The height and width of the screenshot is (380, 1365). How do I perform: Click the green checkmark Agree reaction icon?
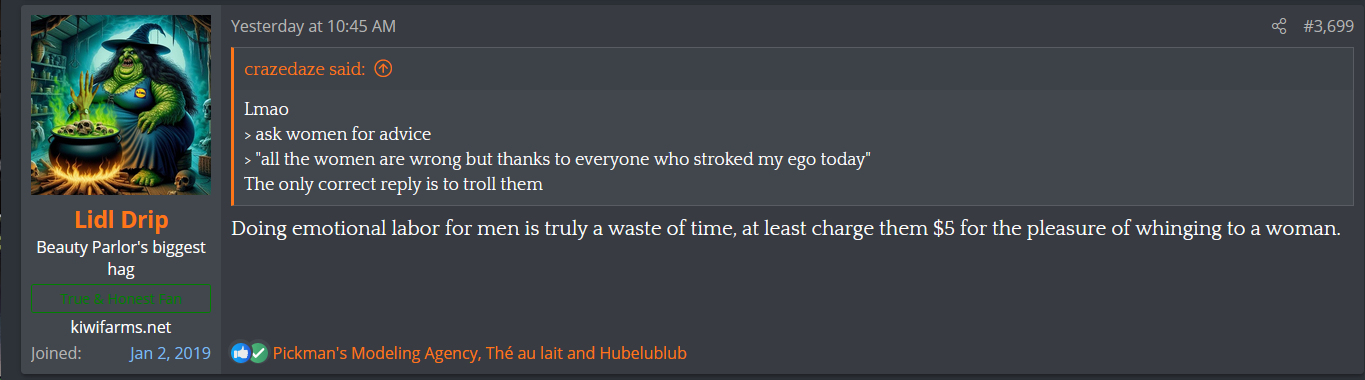(258, 353)
